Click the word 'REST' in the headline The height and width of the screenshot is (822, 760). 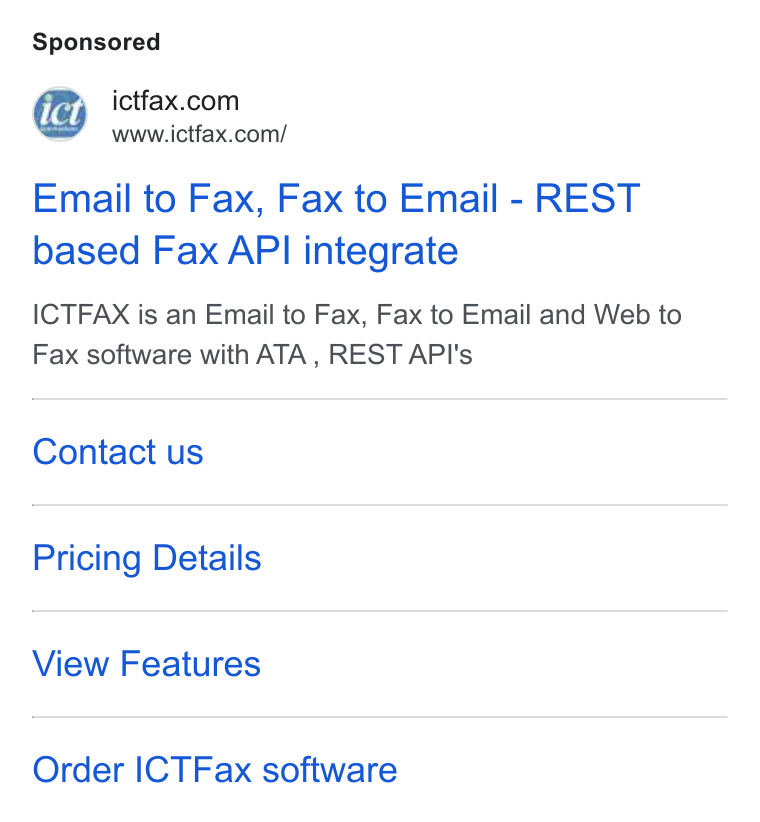[x=588, y=198]
